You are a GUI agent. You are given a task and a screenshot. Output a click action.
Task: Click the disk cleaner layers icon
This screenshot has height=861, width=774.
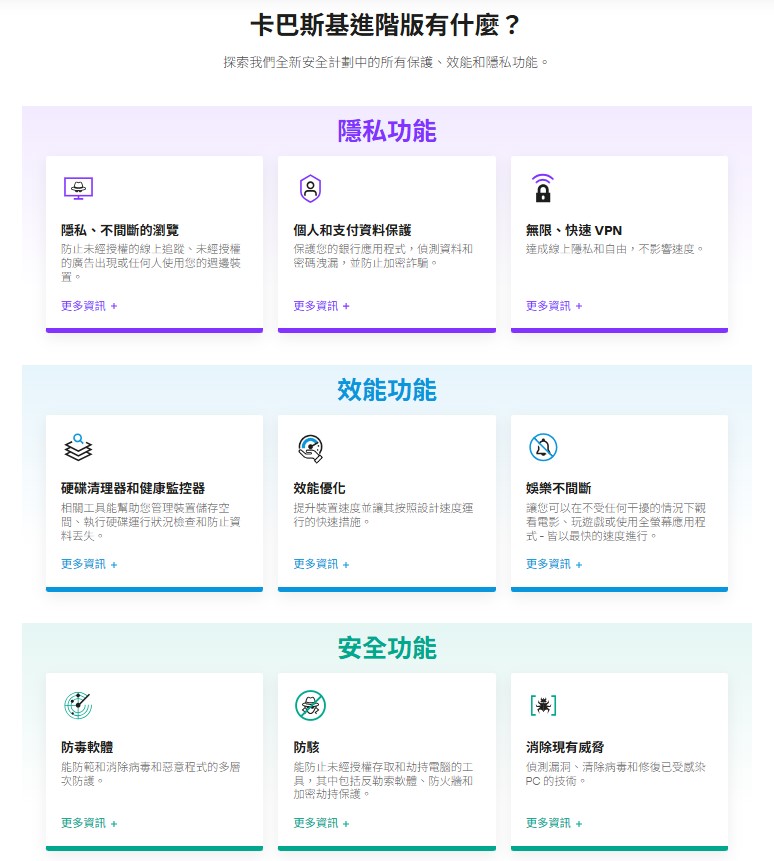[x=78, y=447]
